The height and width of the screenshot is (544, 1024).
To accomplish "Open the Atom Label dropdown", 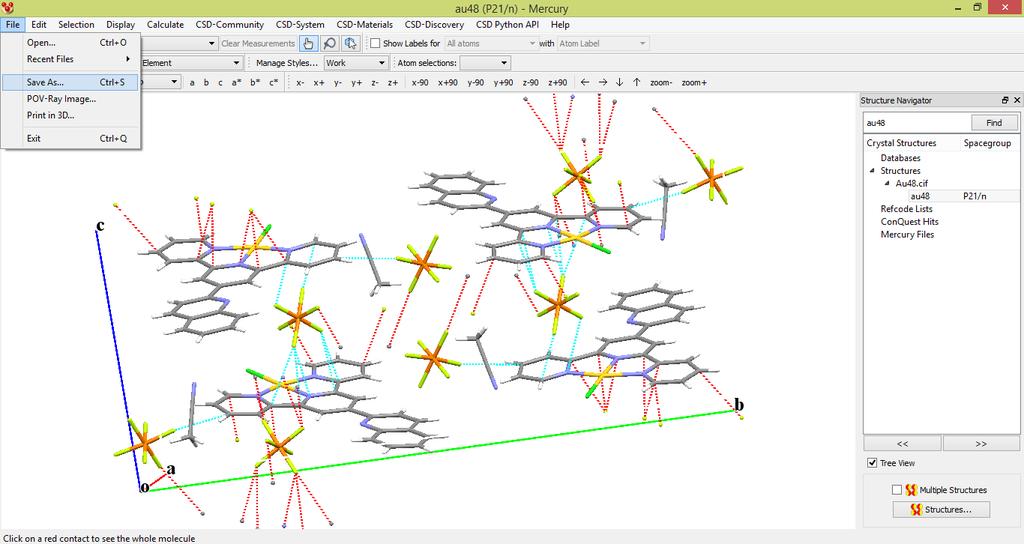I will tap(602, 43).
